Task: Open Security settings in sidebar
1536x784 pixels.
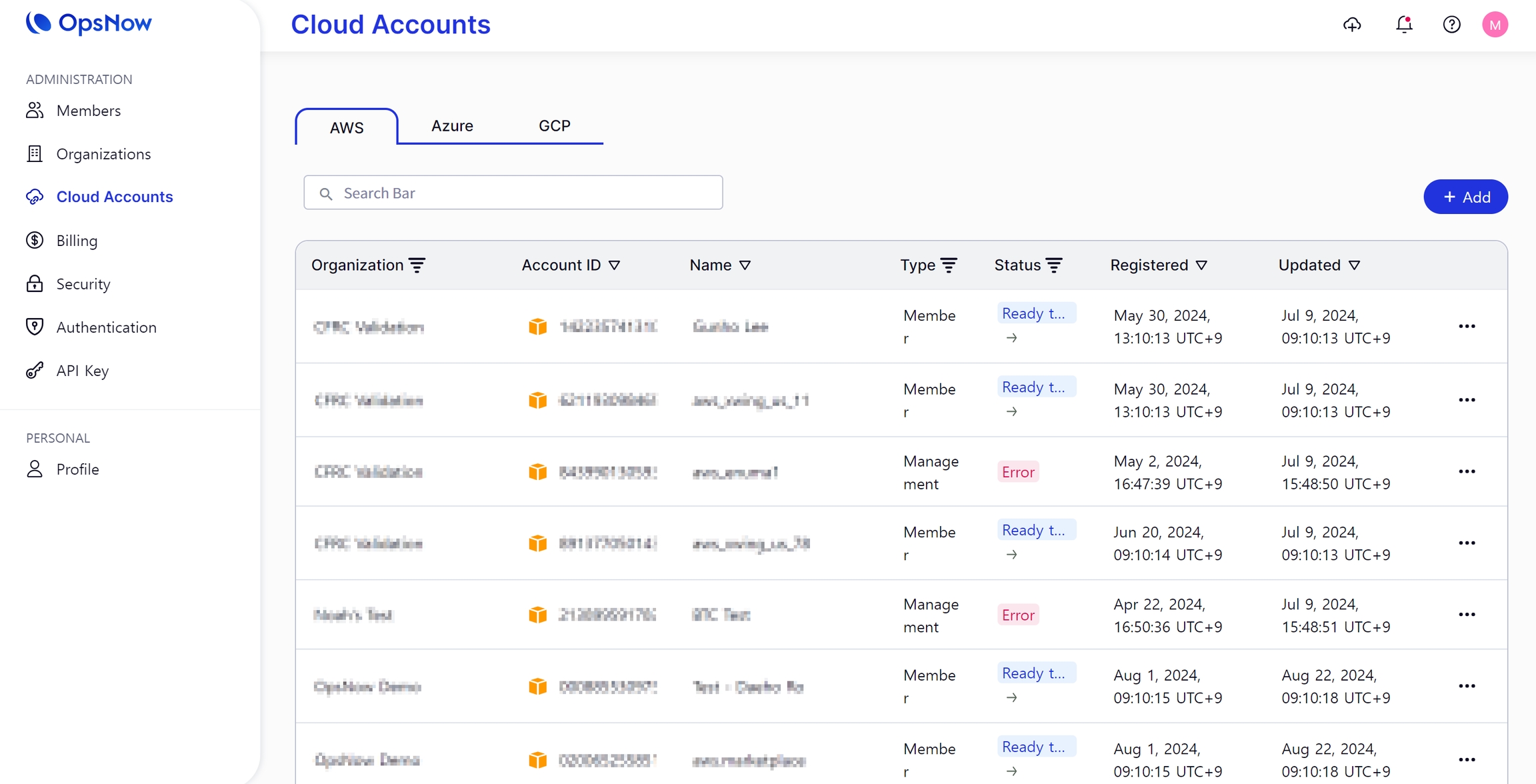Action: [x=83, y=284]
